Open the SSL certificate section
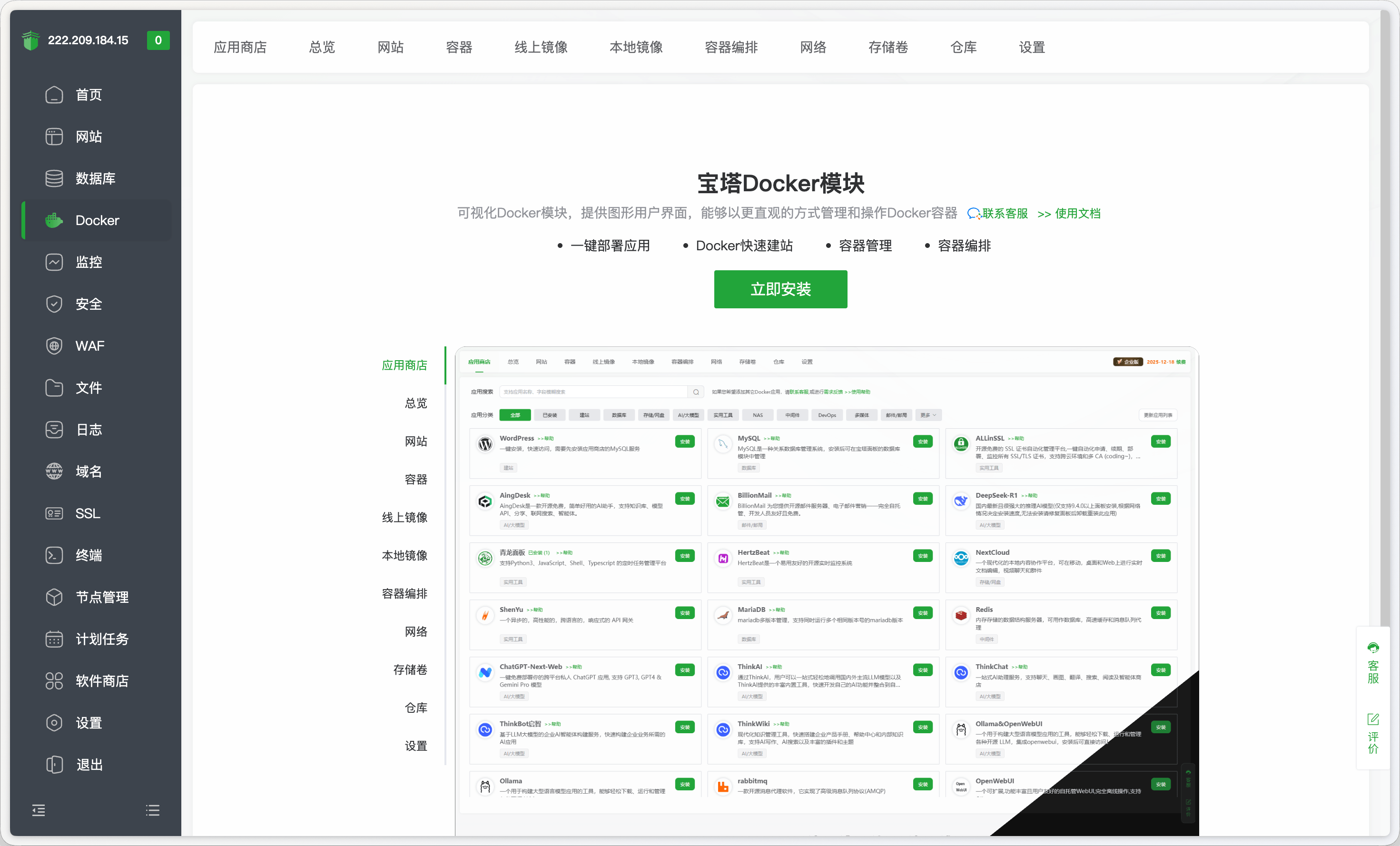Image resolution: width=1400 pixels, height=846 pixels. pos(88,513)
